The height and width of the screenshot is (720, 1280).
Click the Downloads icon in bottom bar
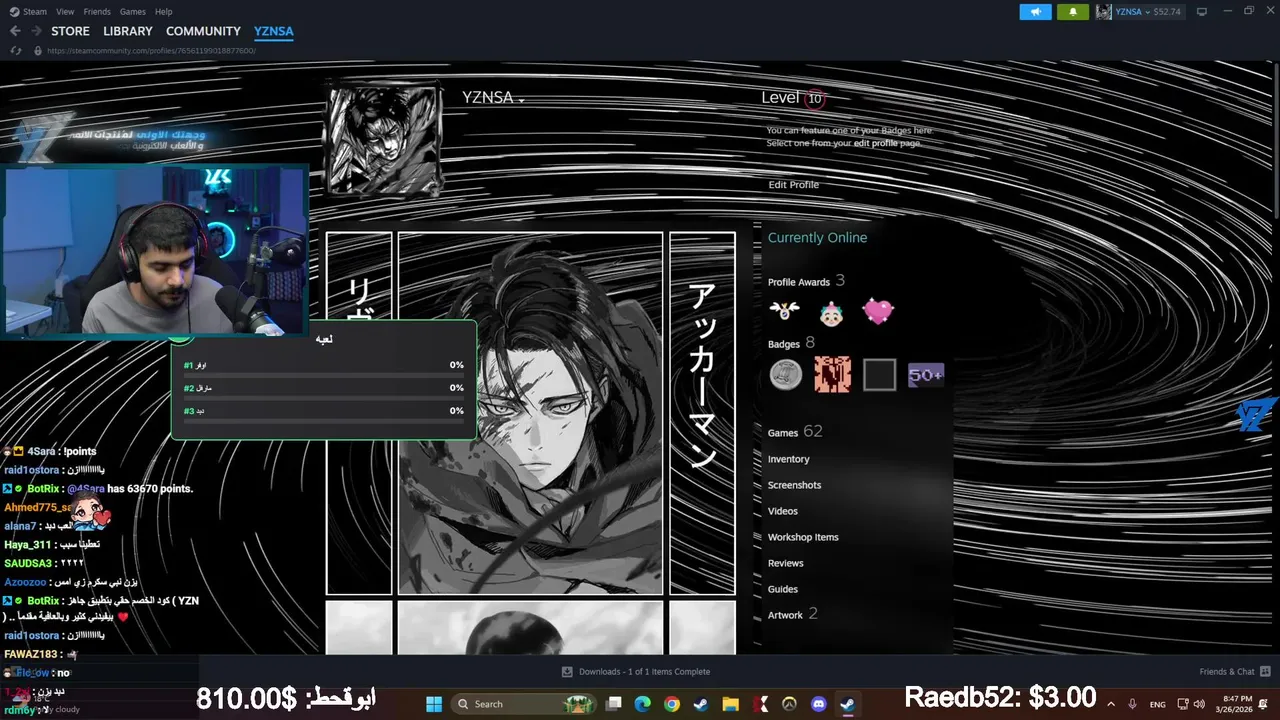(x=567, y=672)
